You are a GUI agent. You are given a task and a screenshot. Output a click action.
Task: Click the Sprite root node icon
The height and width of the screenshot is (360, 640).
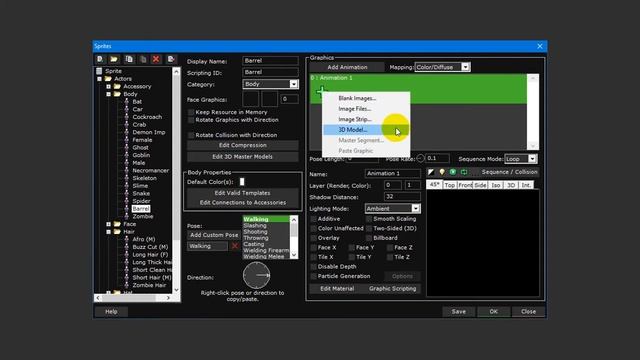[x=99, y=71]
